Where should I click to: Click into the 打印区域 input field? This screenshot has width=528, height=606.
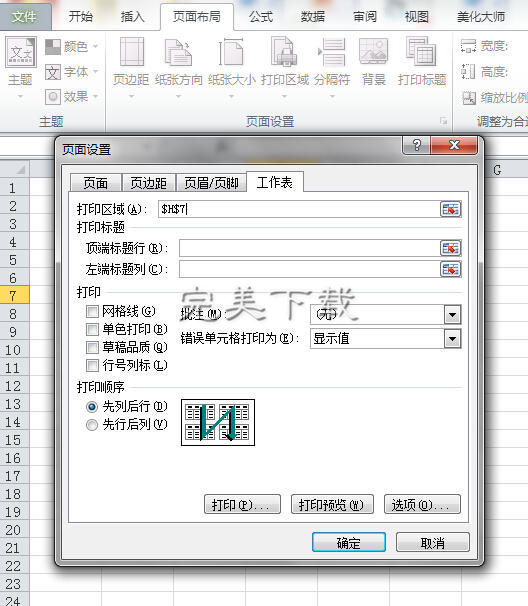click(x=299, y=209)
